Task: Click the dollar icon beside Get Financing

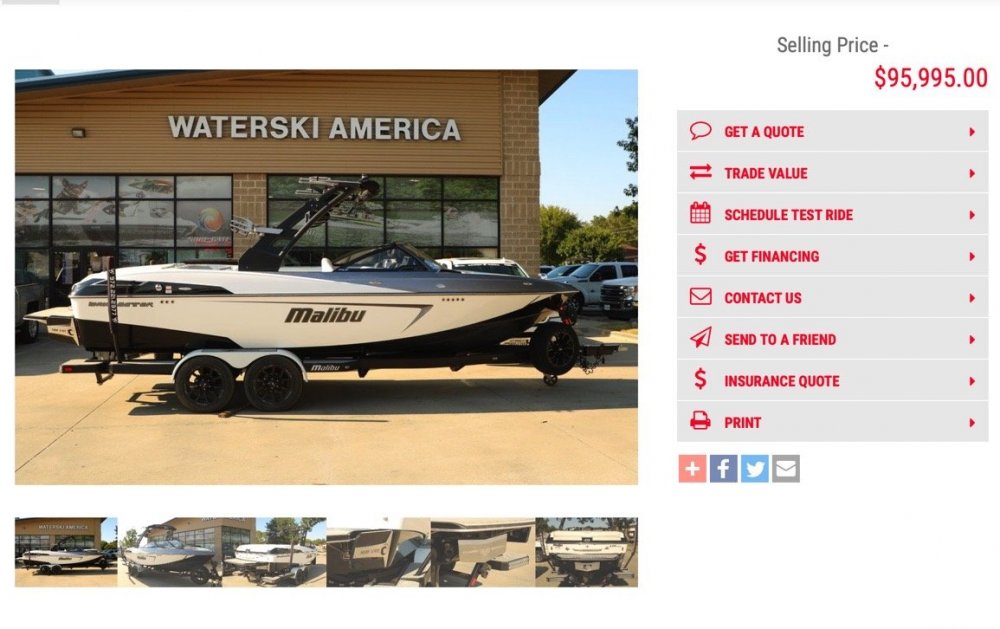Action: (x=700, y=255)
